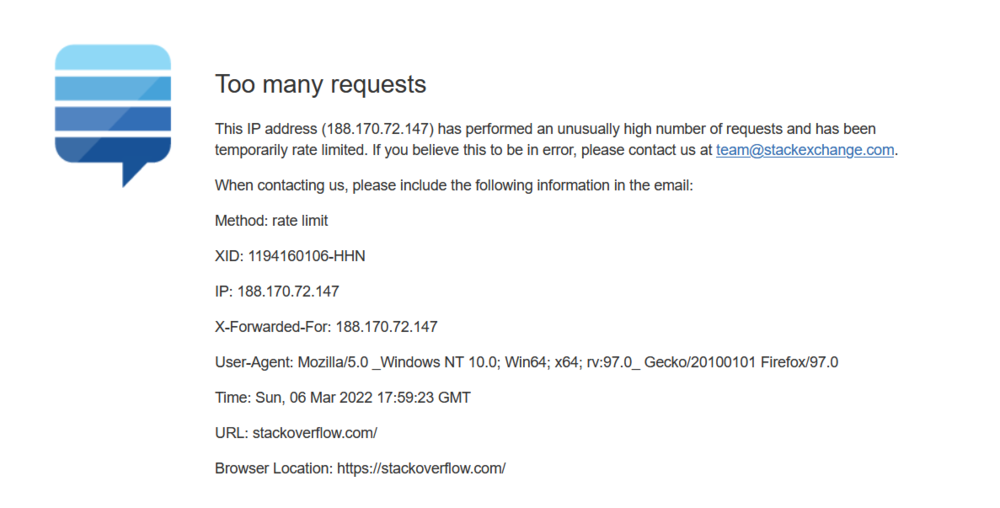Click the 'Method: rate limit' line
Viewport: 1000px width, 508px height.
tap(272, 221)
